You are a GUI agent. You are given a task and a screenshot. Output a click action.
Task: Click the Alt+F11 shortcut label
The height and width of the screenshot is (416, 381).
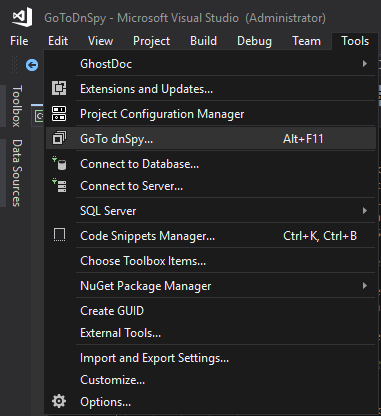[303, 139]
